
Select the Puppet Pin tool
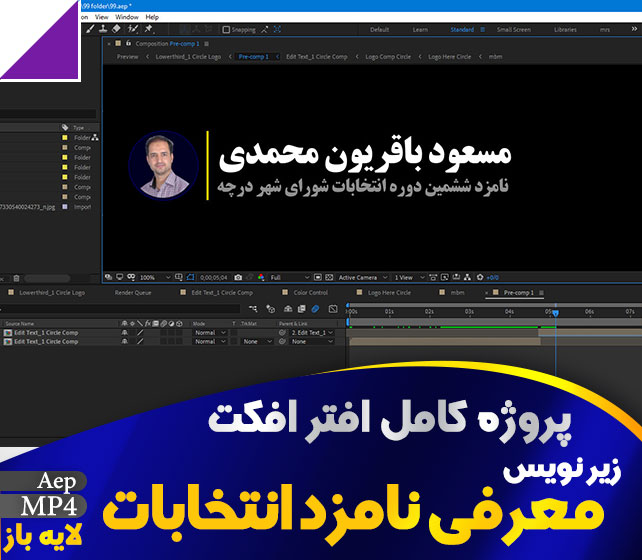point(148,29)
